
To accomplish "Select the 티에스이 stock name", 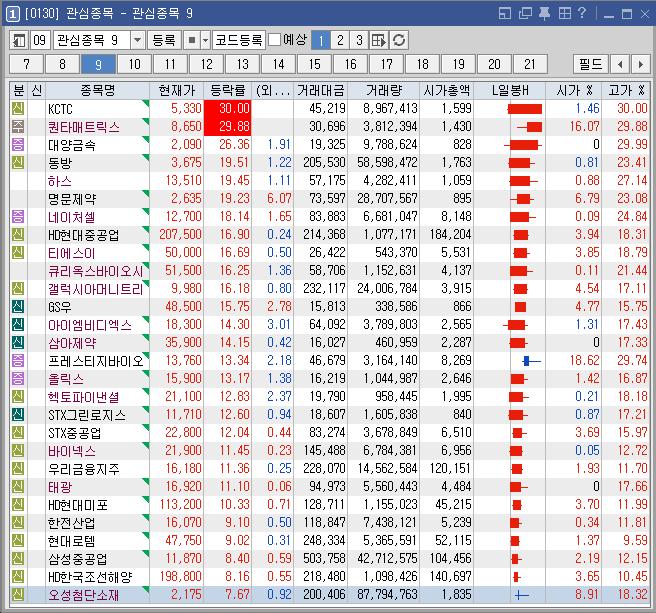I will [72, 253].
